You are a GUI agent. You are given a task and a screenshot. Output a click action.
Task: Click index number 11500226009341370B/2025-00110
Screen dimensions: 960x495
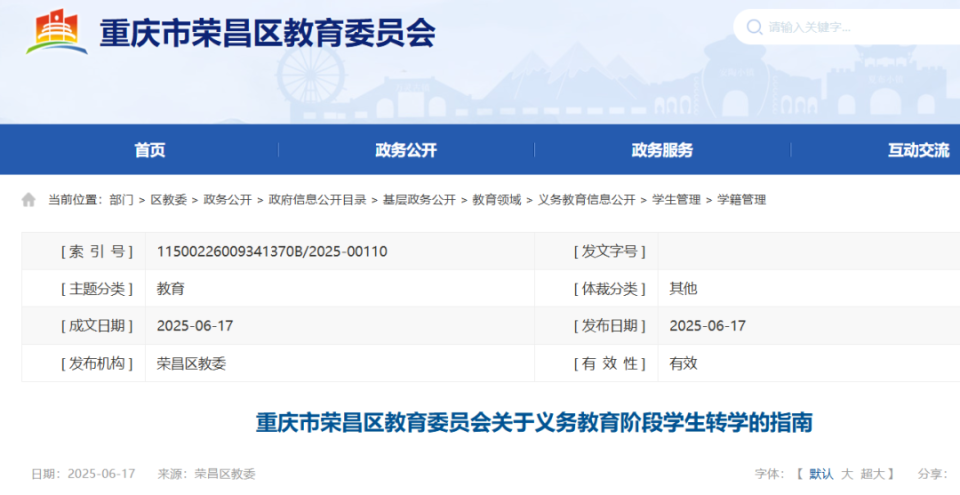tap(272, 251)
